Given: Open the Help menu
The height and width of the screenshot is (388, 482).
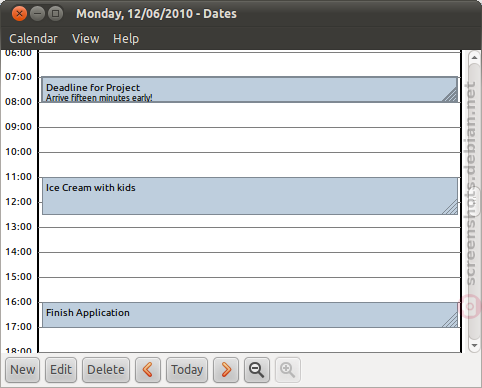Looking at the screenshot, I should [x=126, y=39].
